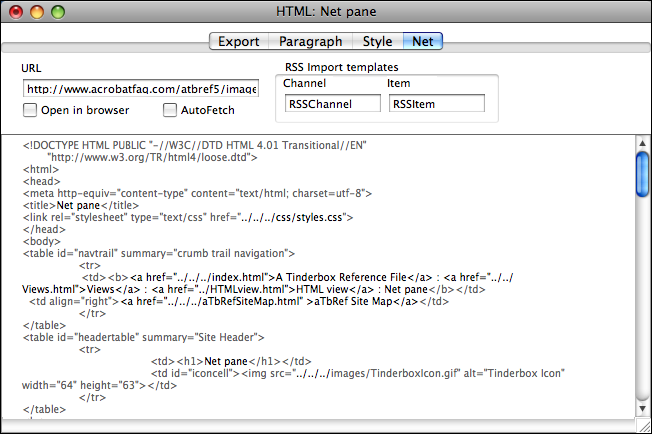This screenshot has width=652, height=434.
Task: Minimize window using yellow button
Action: 37,12
